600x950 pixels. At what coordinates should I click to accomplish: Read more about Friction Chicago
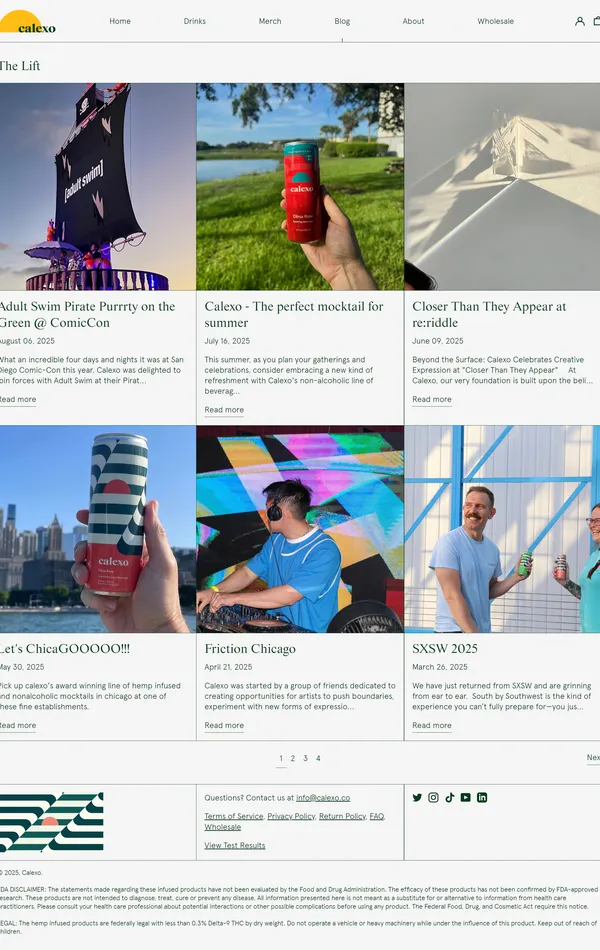(224, 725)
